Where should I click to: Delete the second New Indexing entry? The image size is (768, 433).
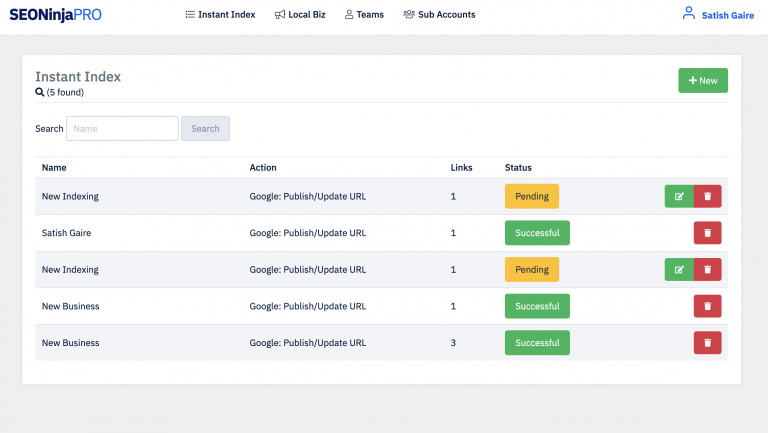point(707,269)
